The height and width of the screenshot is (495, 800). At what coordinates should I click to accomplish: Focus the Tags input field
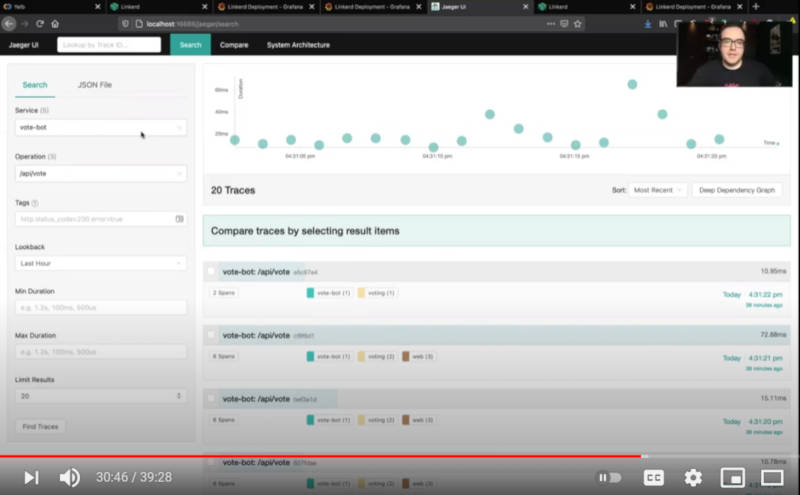click(x=101, y=219)
